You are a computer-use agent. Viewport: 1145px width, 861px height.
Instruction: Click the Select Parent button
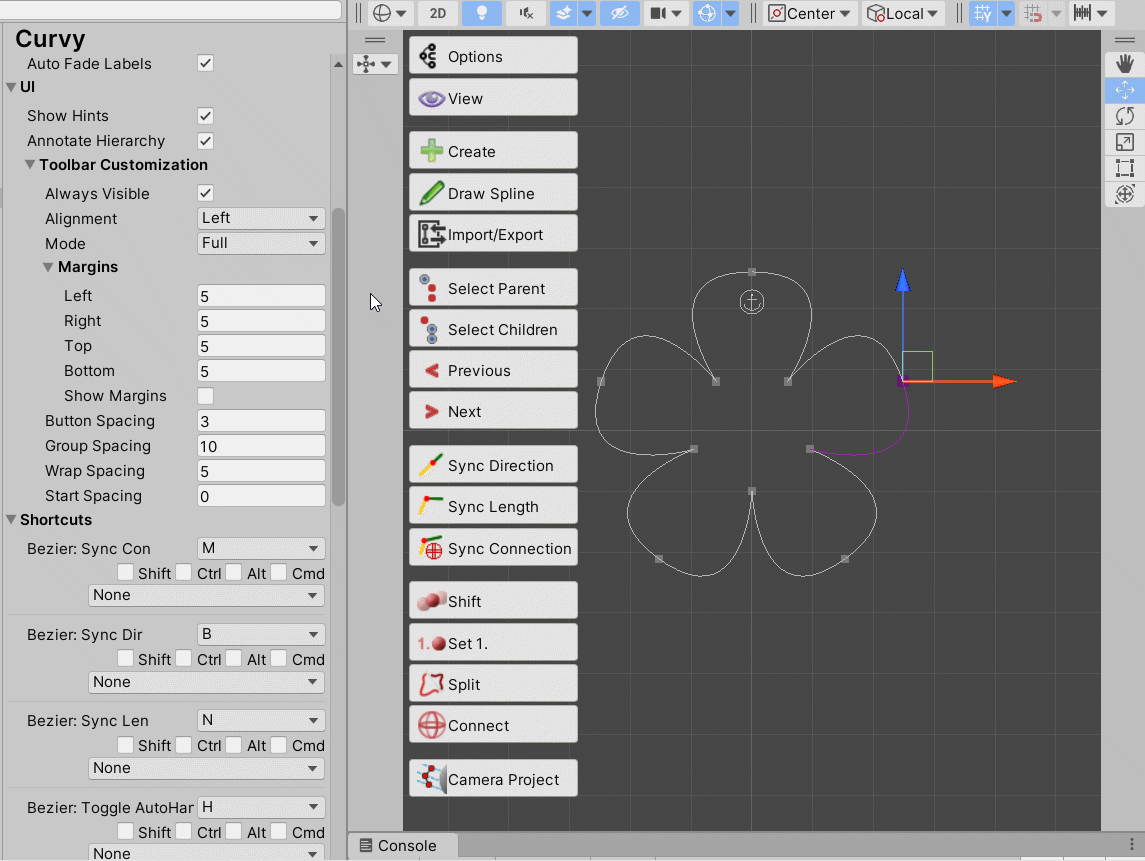tap(492, 287)
